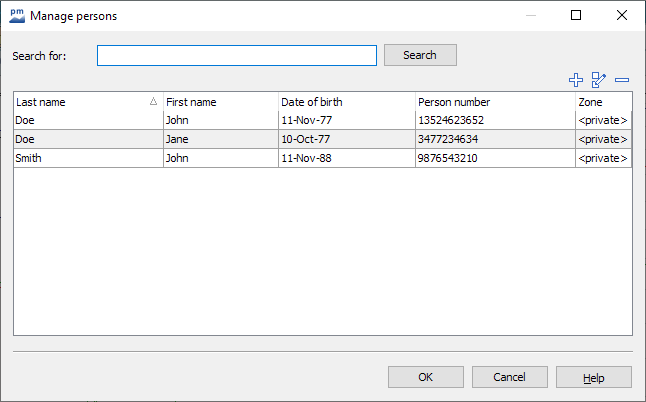Click the add person plus icon
The height and width of the screenshot is (402, 646).
[x=575, y=80]
